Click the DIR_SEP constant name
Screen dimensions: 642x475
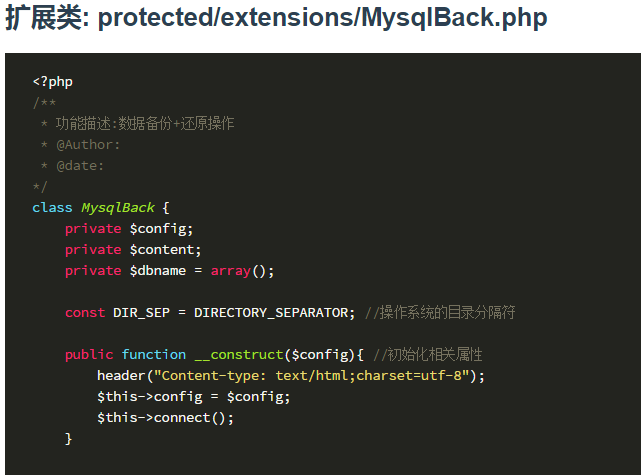pyautogui.click(x=141, y=313)
